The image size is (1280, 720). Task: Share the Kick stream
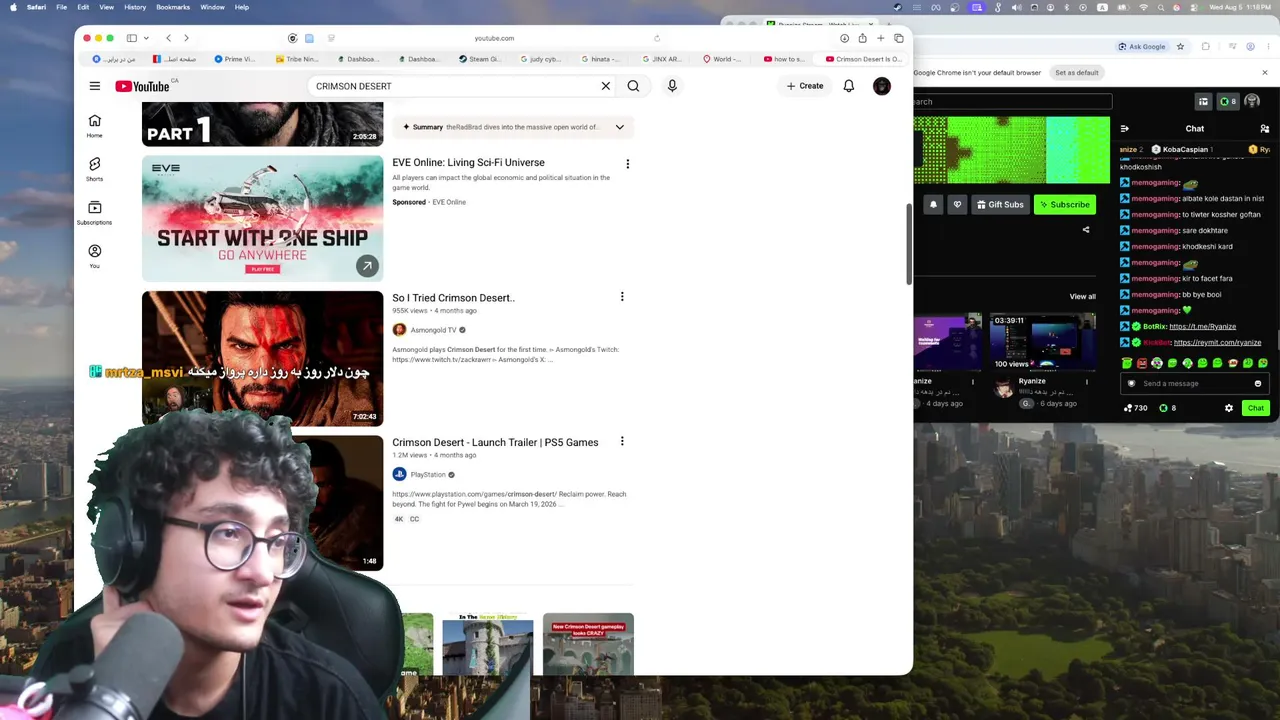pos(1086,229)
